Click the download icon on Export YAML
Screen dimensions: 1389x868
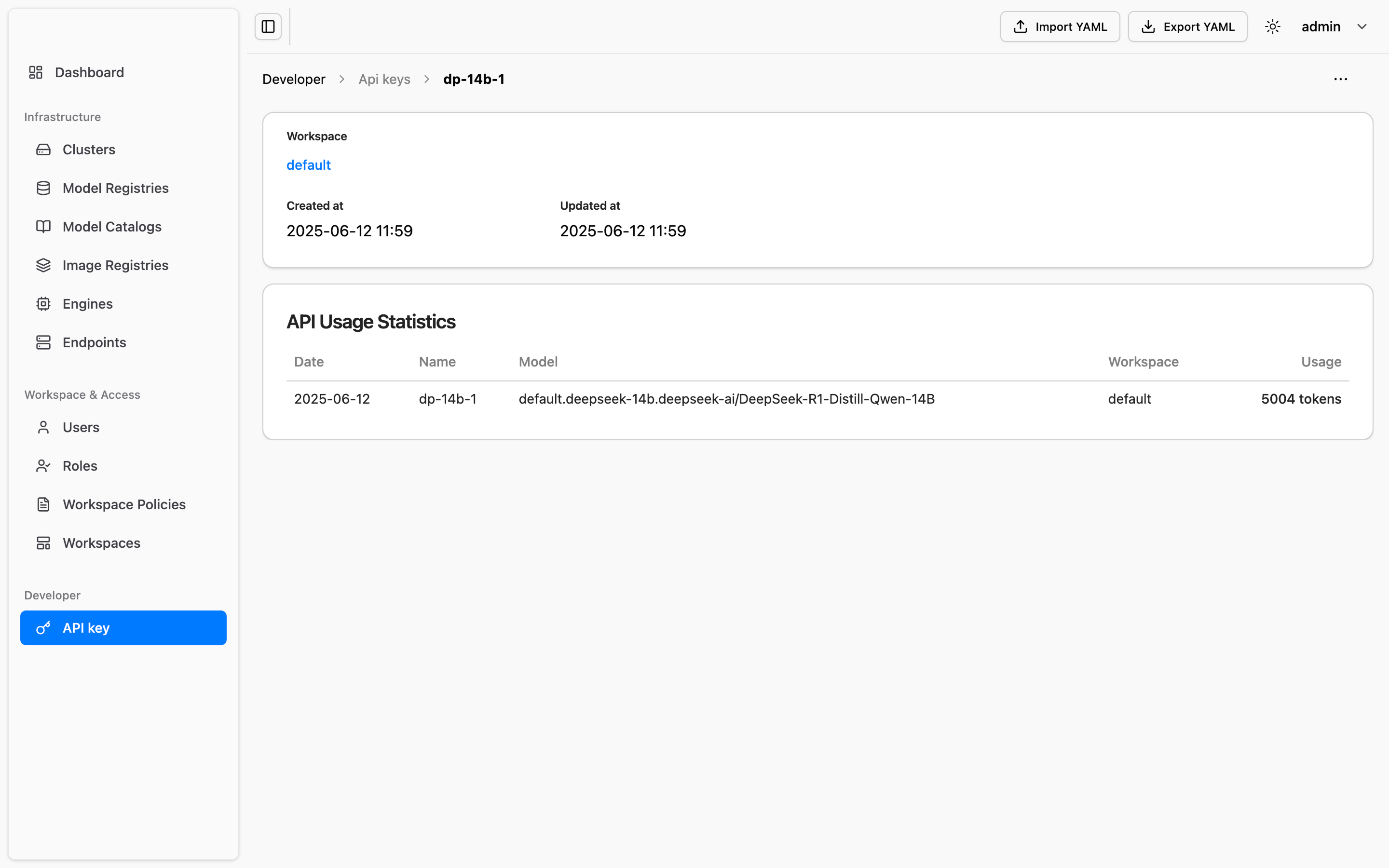click(x=1148, y=27)
